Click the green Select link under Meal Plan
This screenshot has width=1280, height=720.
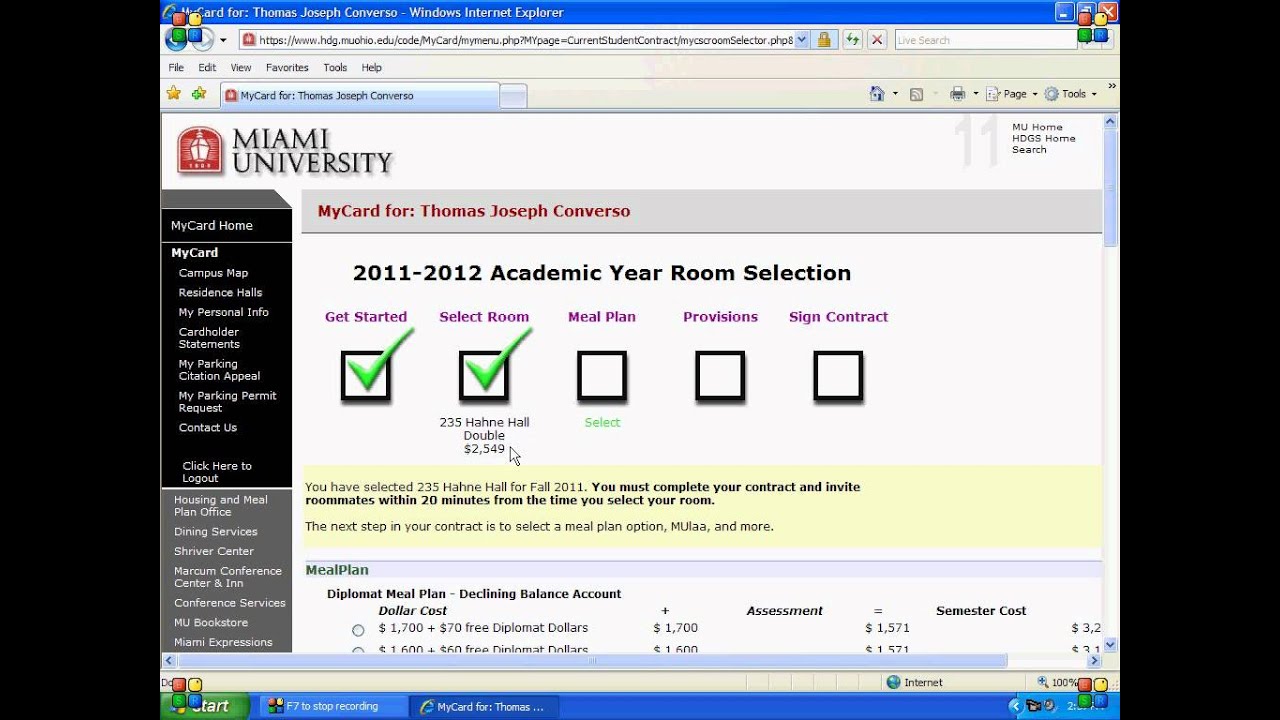[602, 423]
